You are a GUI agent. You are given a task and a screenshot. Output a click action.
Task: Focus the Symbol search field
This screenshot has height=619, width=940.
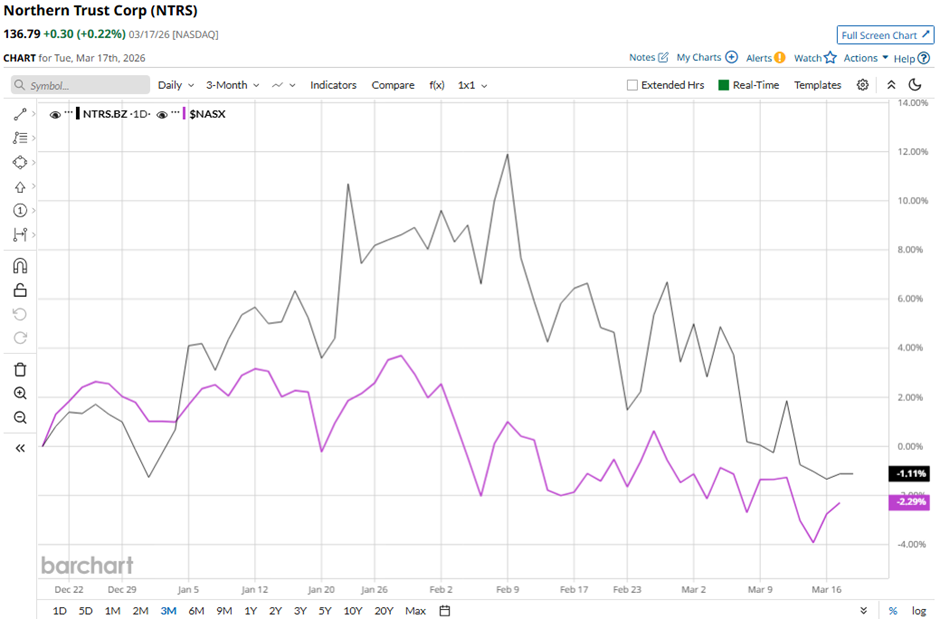[80, 85]
